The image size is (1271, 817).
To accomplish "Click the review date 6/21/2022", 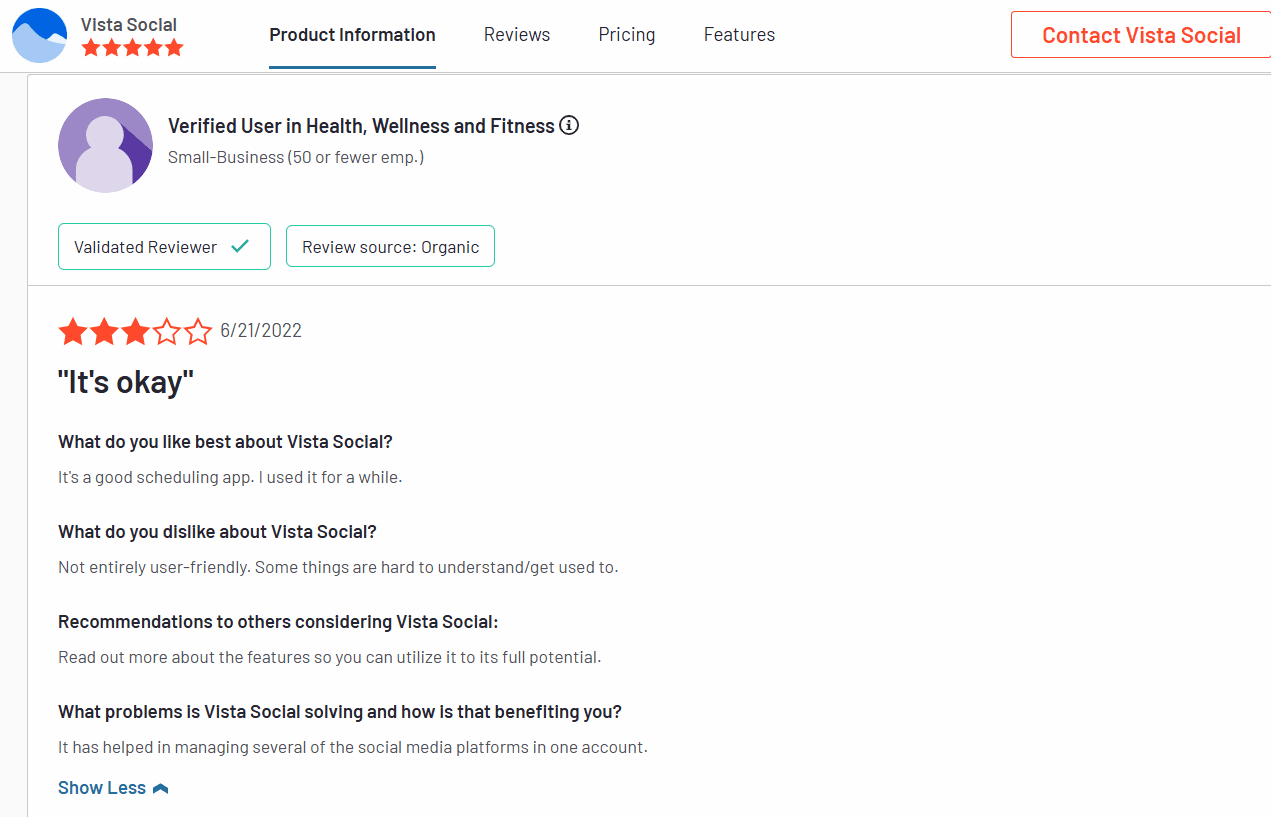I will click(261, 330).
